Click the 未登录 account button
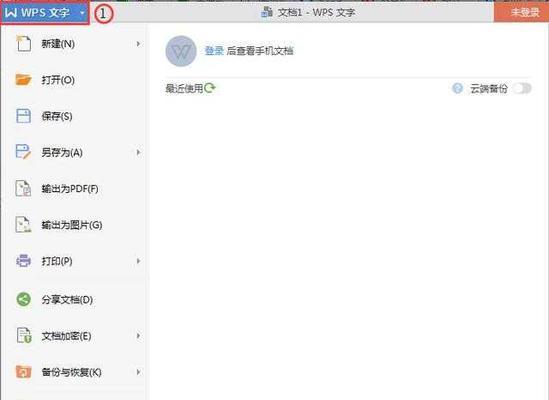This screenshot has width=549, height=400. pos(521,12)
